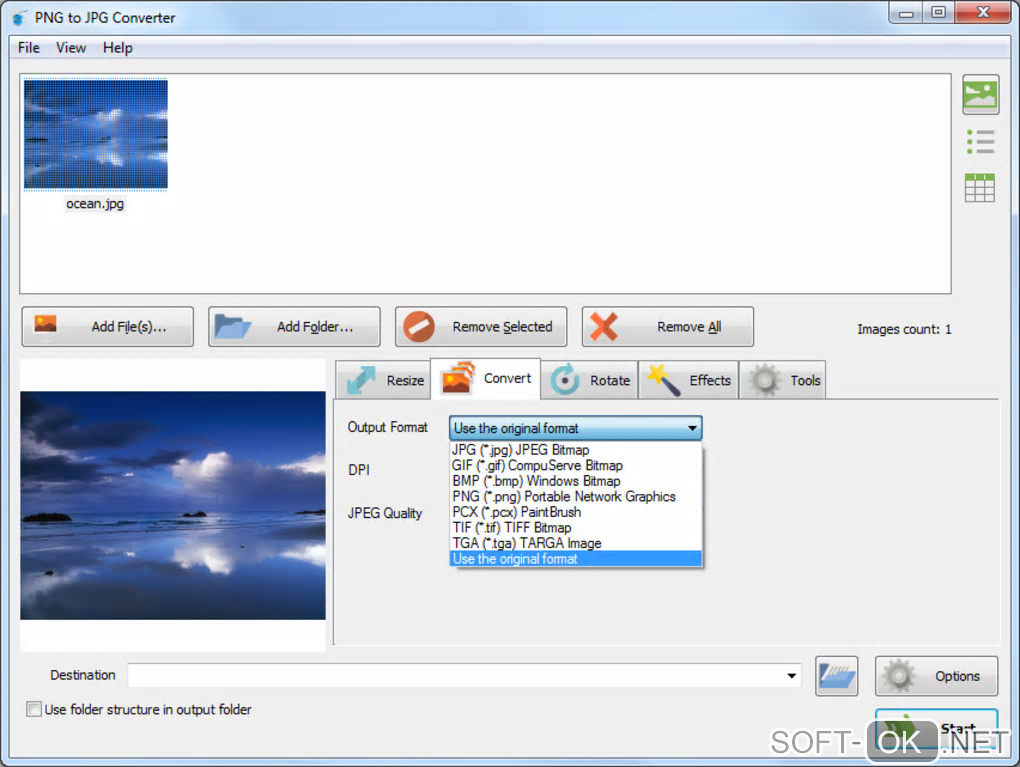Click Remove All button
The image size is (1020, 767).
click(668, 327)
